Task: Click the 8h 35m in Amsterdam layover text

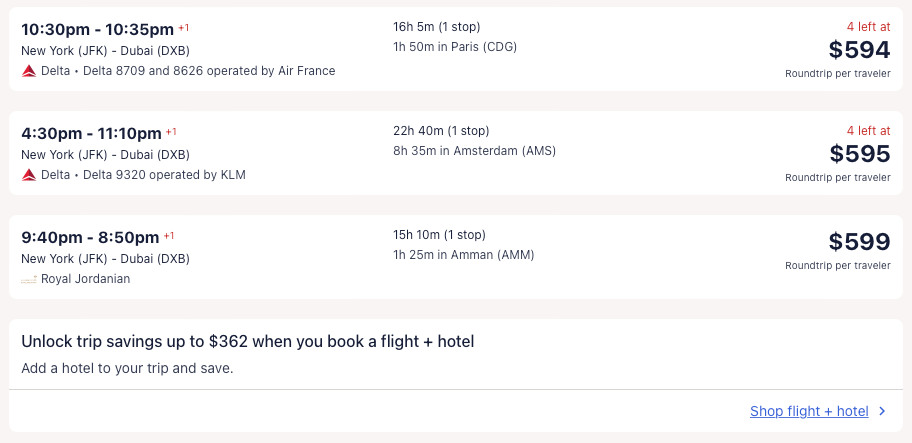Action: (474, 151)
